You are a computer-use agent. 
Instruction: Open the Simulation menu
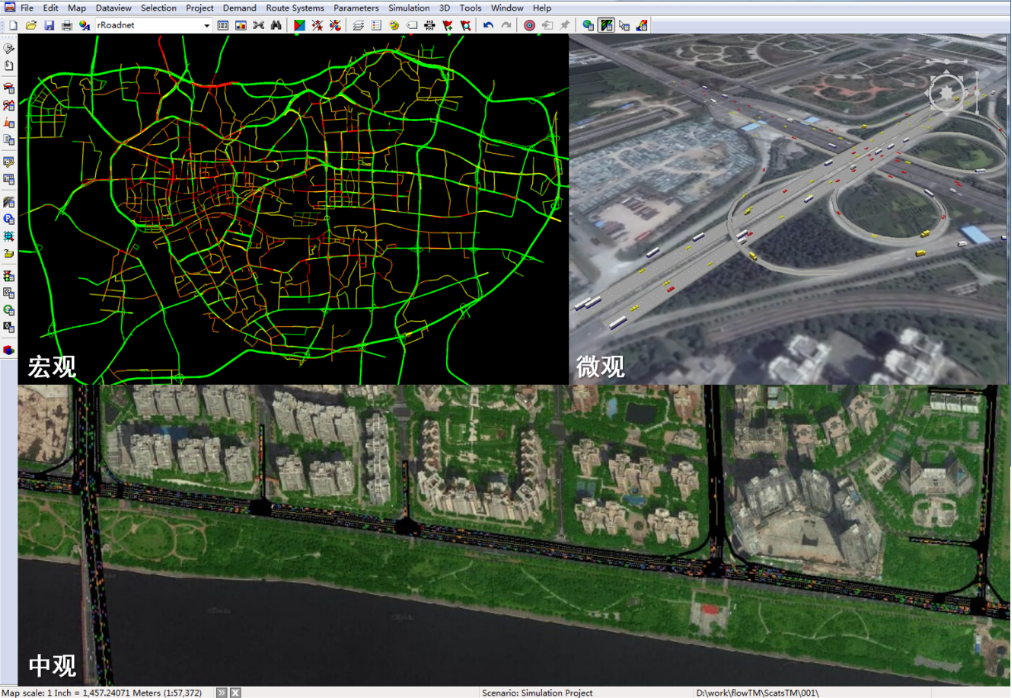click(408, 8)
